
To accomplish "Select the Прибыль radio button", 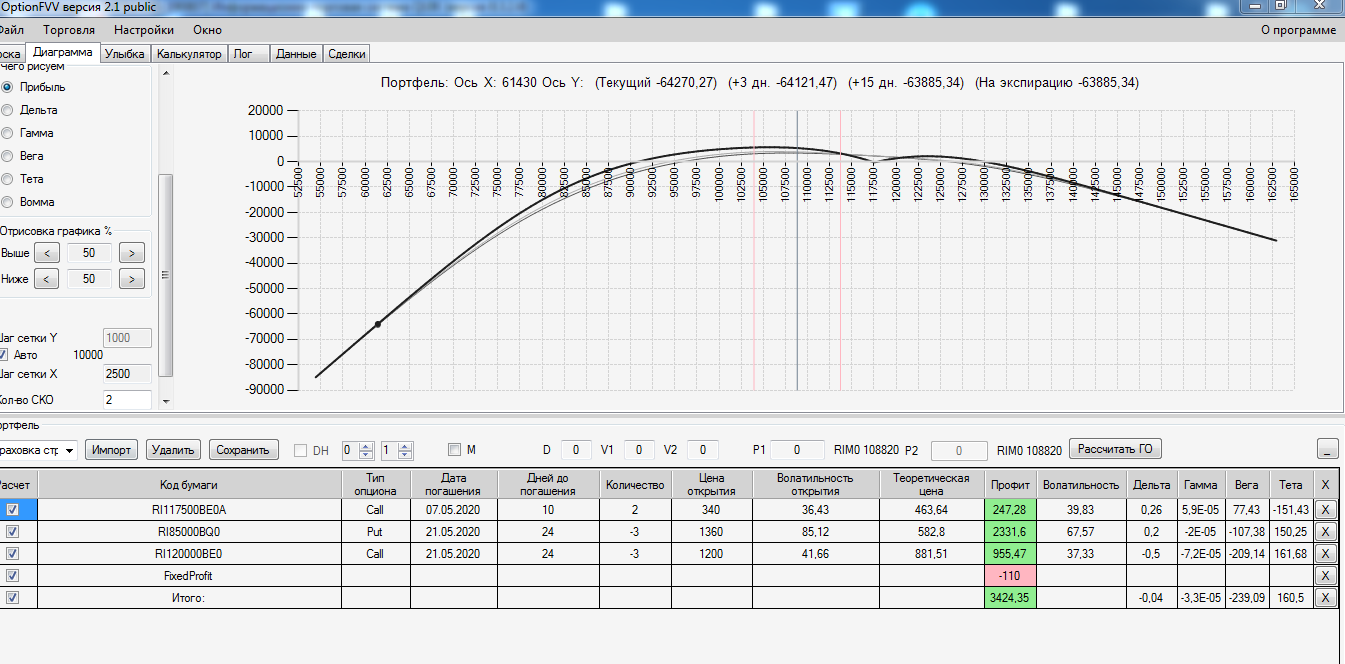I will coord(8,87).
